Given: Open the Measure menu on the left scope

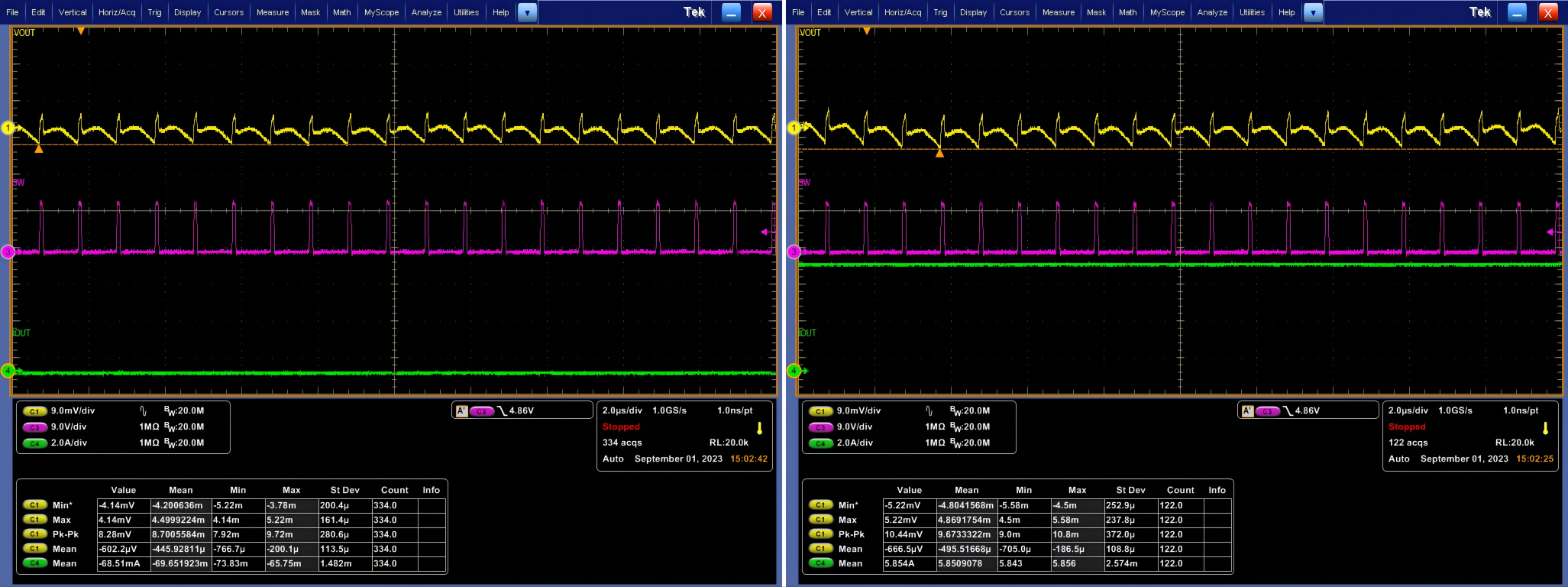Looking at the screenshot, I should tap(273, 12).
